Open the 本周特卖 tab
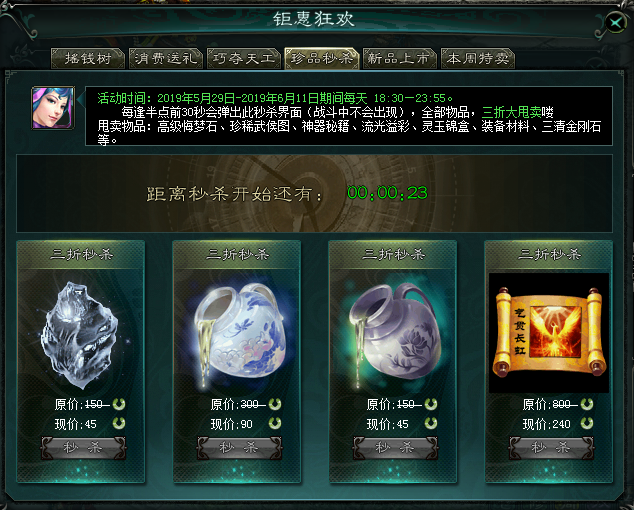 point(478,59)
